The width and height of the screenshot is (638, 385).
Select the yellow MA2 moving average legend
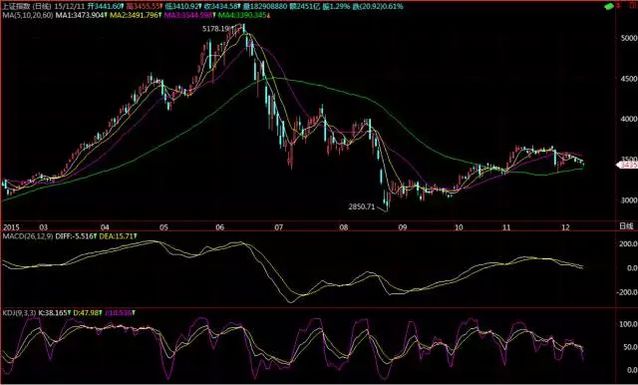point(135,15)
